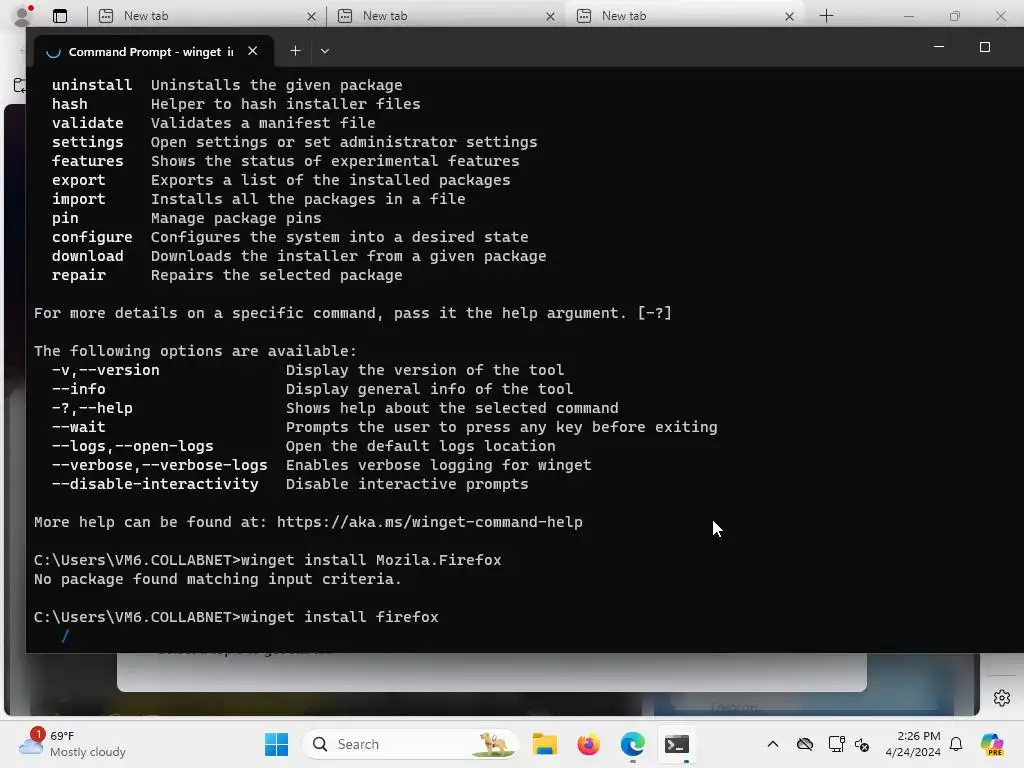Launch Firefox from the taskbar

pos(588,744)
